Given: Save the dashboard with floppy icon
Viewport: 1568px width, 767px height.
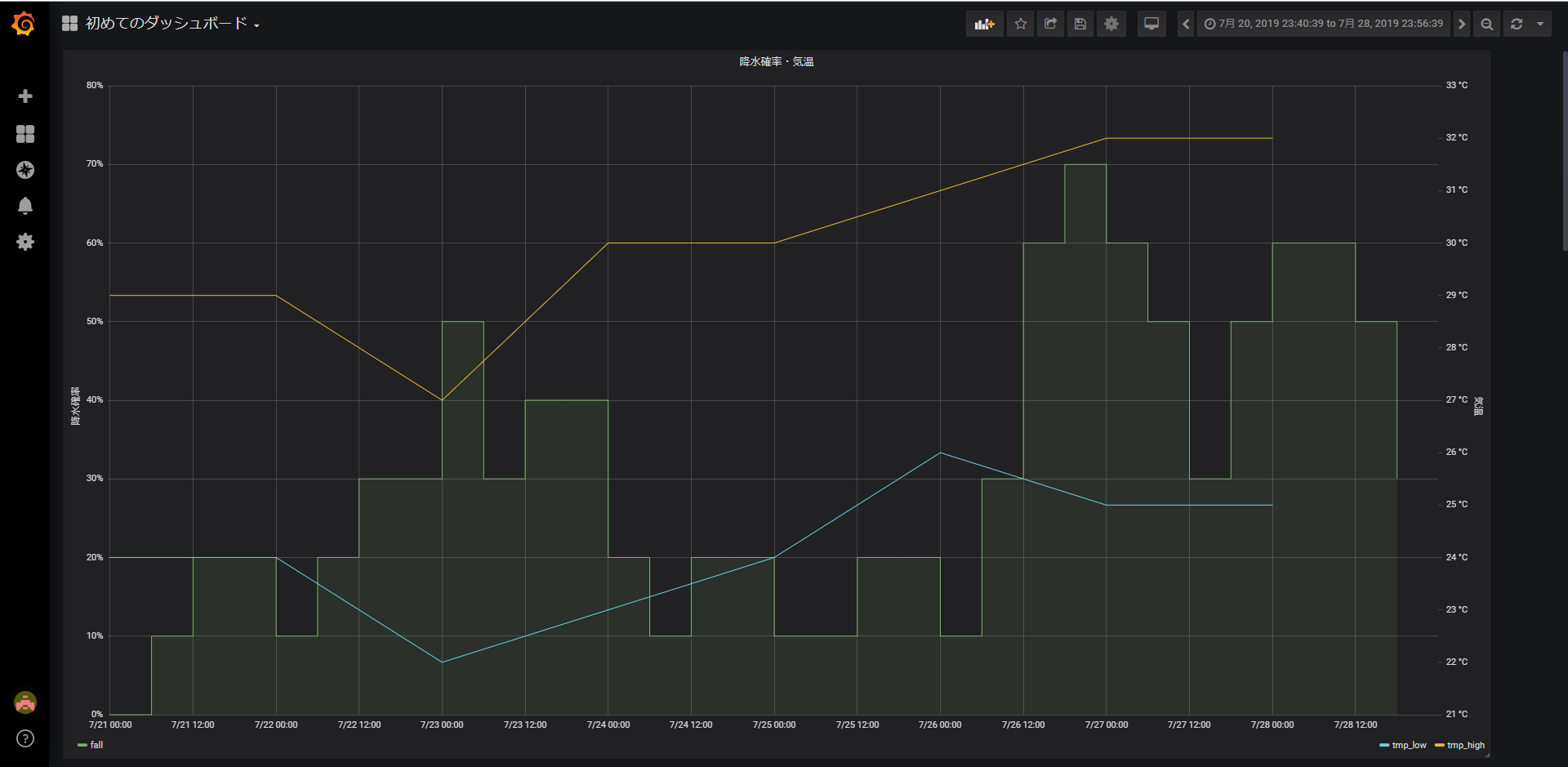Looking at the screenshot, I should click(x=1080, y=24).
